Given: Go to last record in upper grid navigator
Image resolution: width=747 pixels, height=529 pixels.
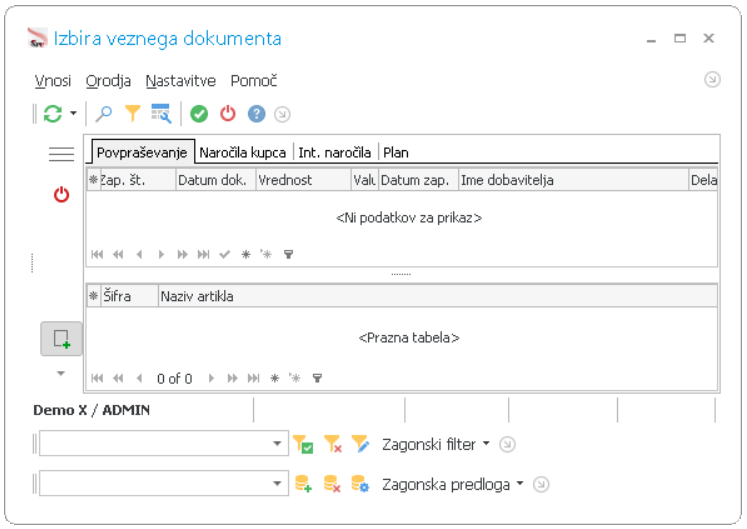Looking at the screenshot, I should (x=203, y=254).
